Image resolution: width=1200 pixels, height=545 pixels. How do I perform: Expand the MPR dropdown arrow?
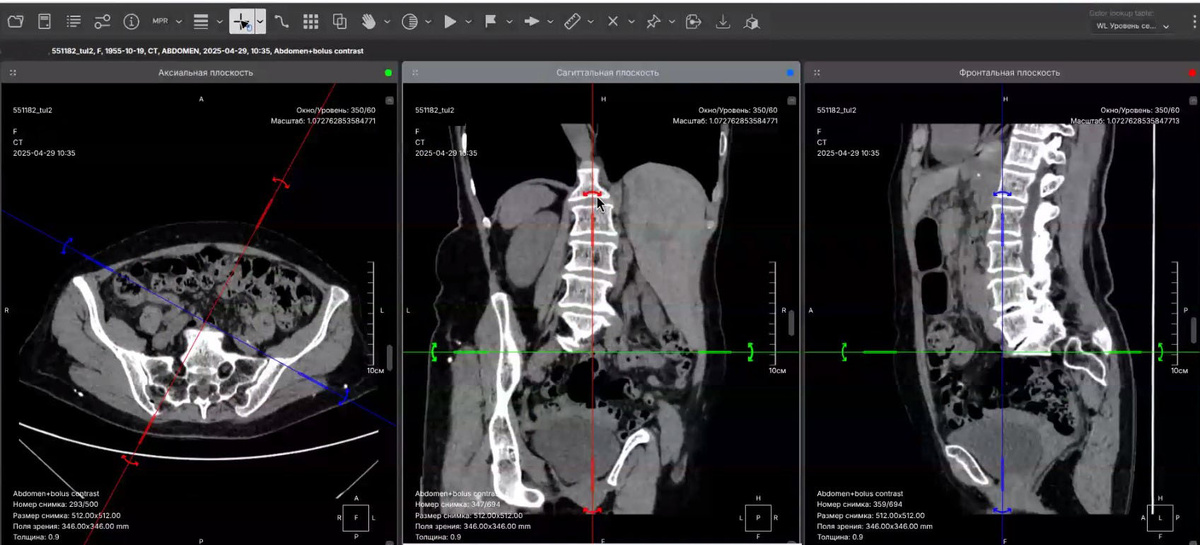pyautogui.click(x=179, y=21)
